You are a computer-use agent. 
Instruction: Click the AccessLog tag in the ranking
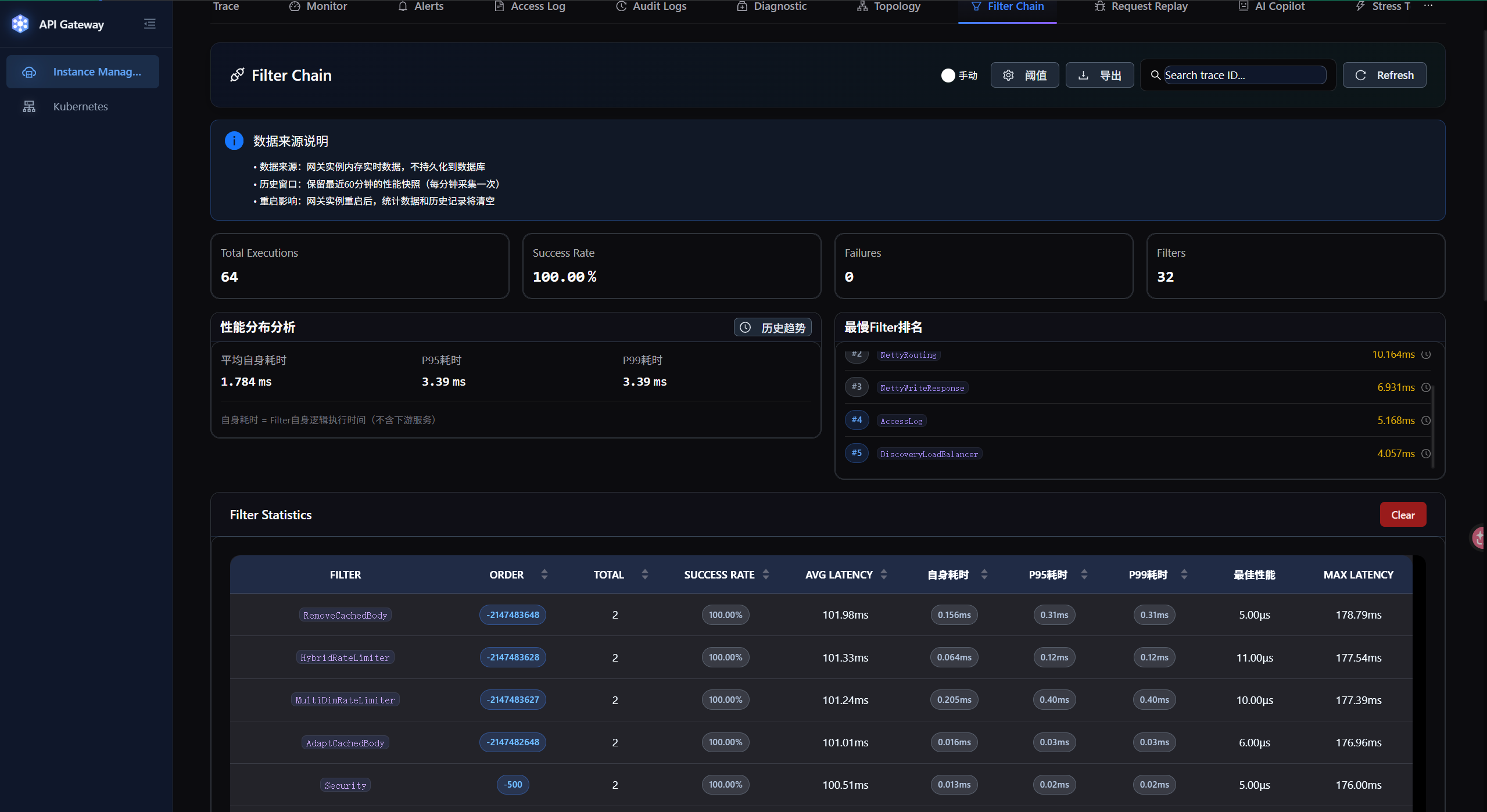tap(901, 421)
